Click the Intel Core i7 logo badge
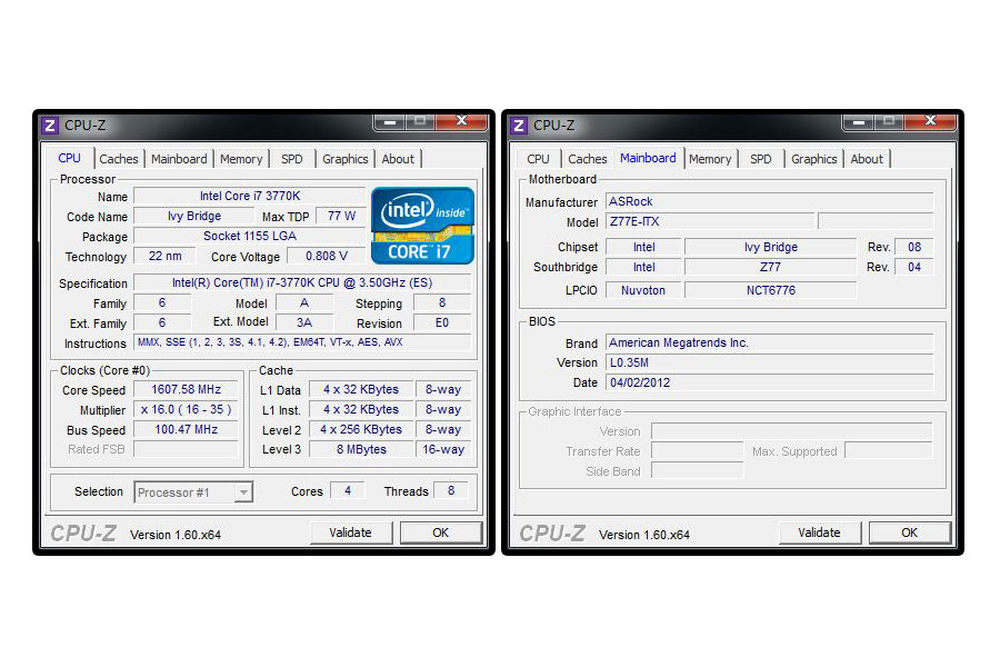1000x667 pixels. pos(422,225)
